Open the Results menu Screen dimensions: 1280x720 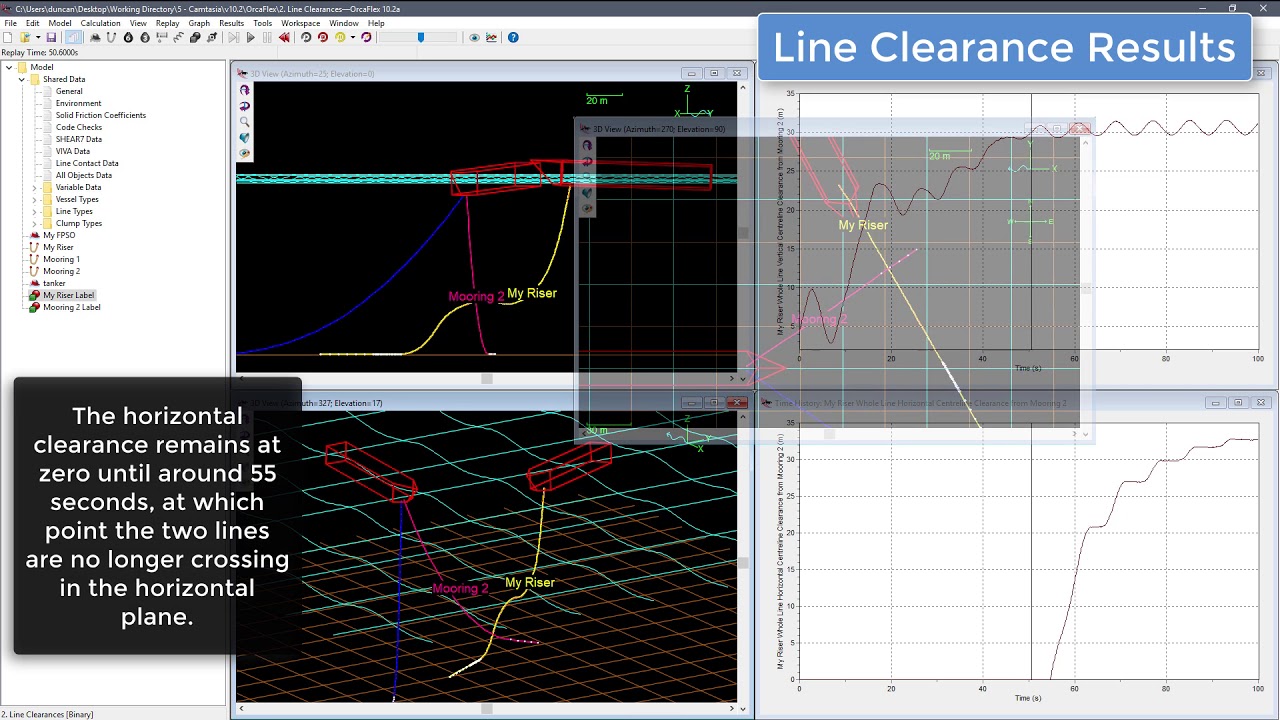(231, 23)
